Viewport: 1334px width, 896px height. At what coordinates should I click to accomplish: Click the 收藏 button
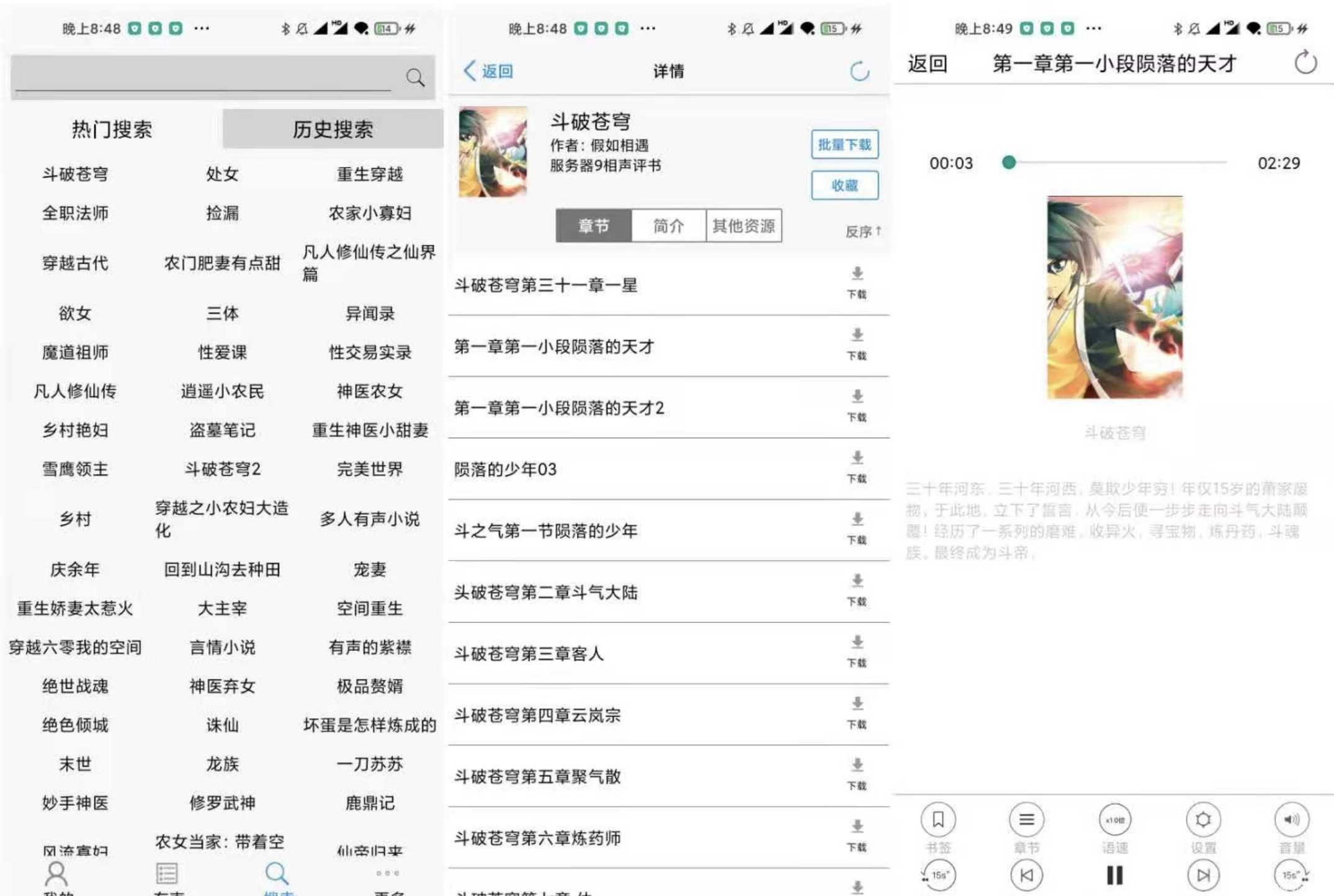coord(844,185)
